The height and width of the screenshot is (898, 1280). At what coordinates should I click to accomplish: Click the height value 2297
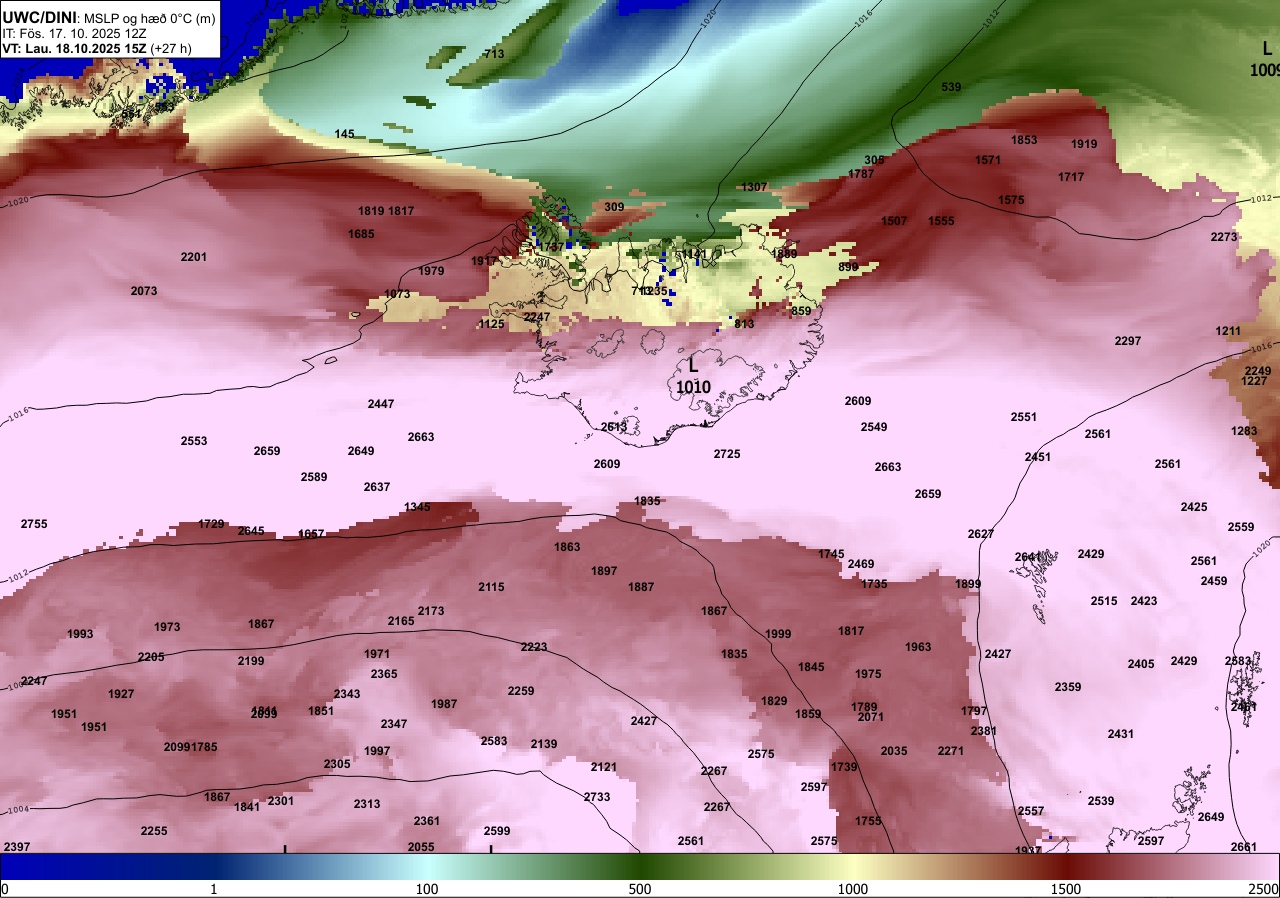1128,341
